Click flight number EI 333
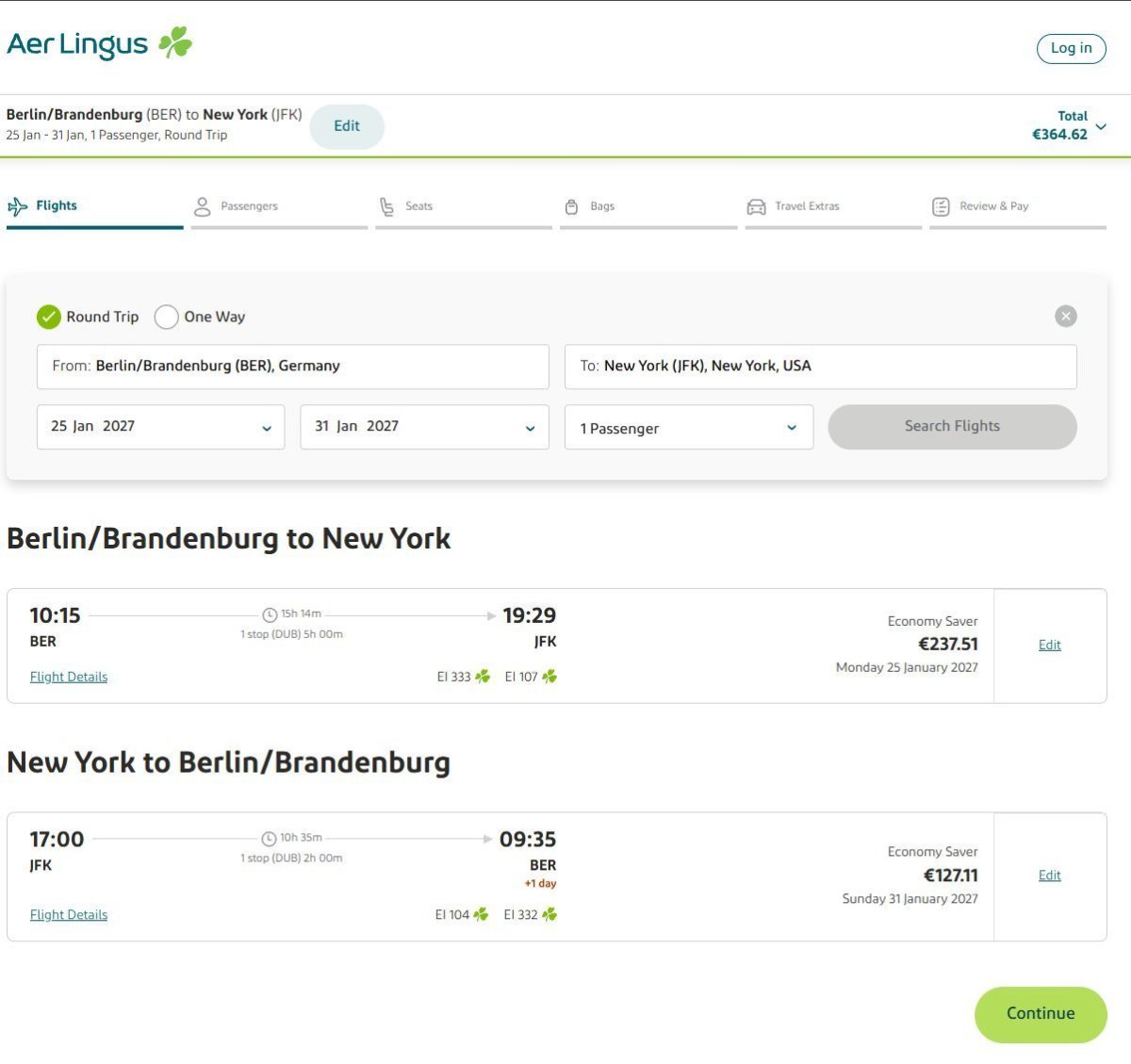This screenshot has width=1131, height=1064. (453, 677)
